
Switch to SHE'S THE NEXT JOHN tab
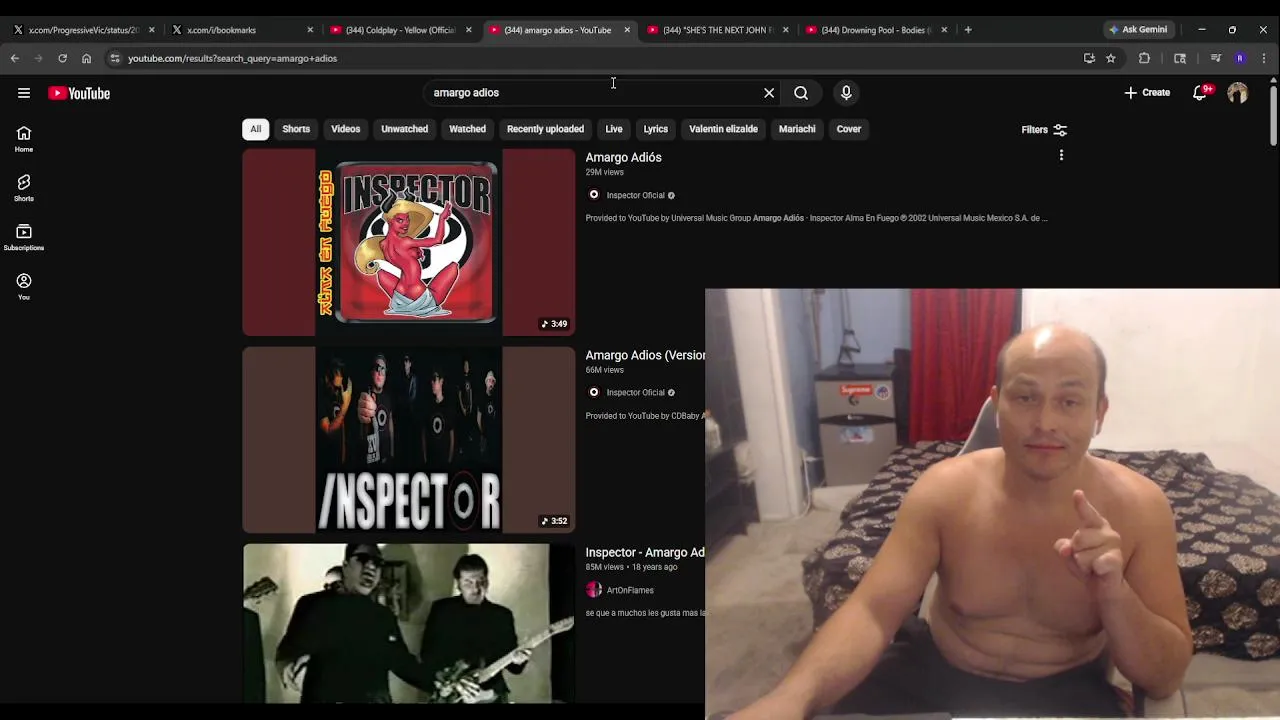coord(718,30)
